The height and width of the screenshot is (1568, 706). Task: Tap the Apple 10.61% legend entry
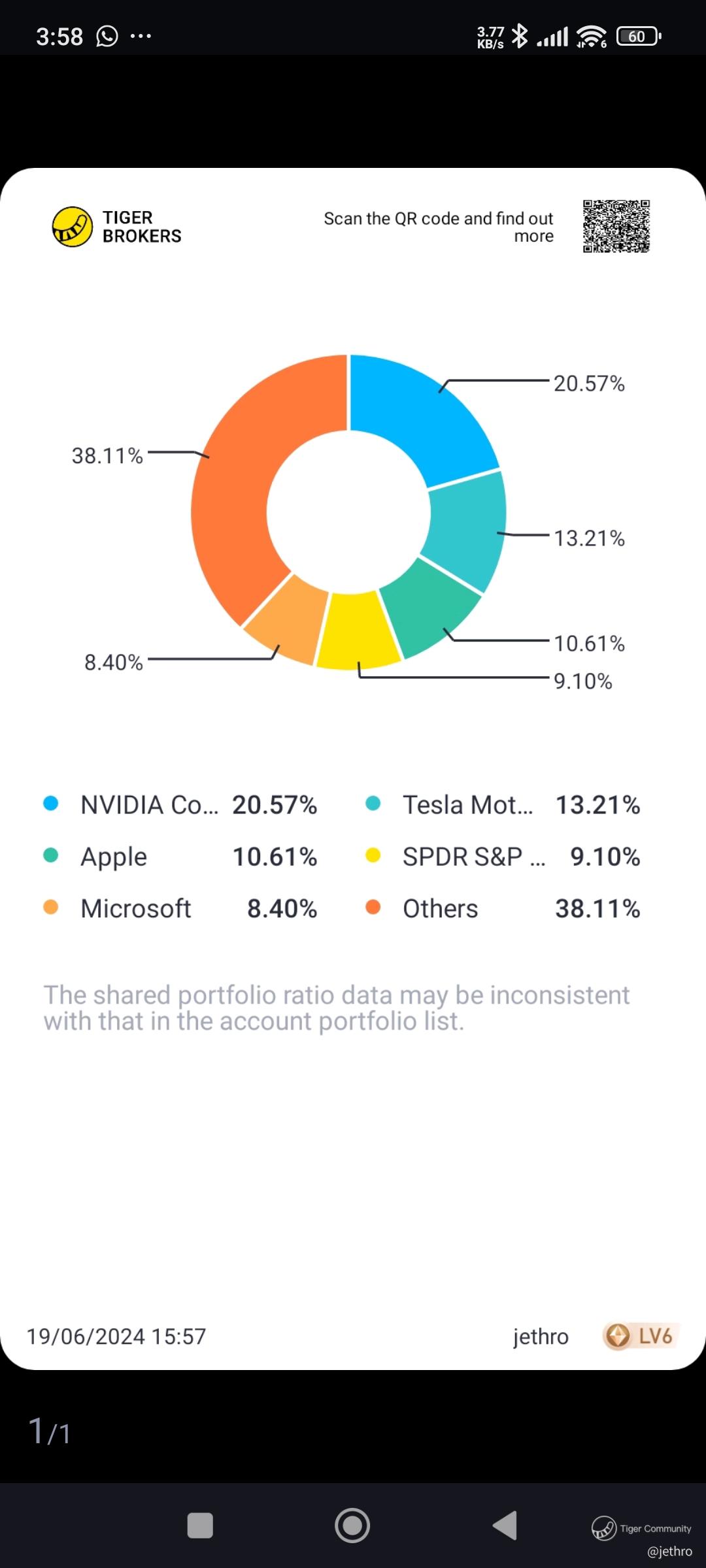click(180, 857)
